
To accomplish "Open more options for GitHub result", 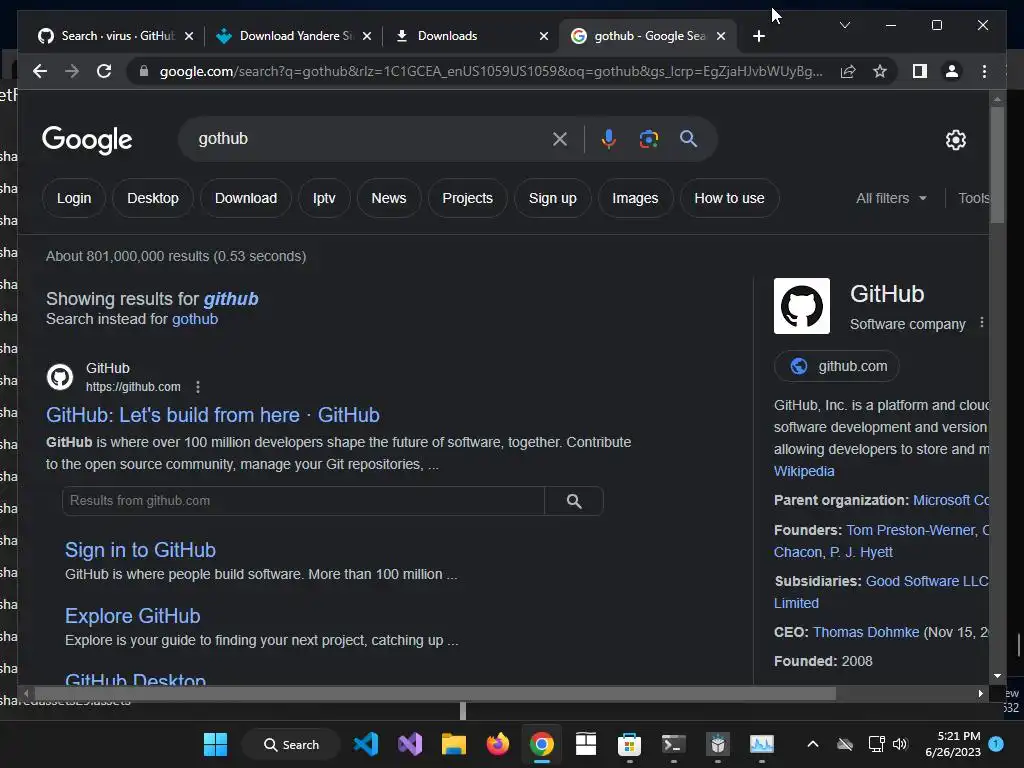I will 198,387.
